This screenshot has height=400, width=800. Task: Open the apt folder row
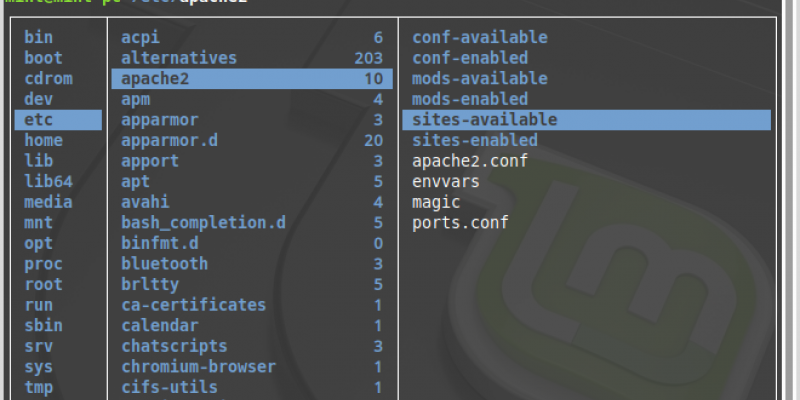click(x=252, y=181)
